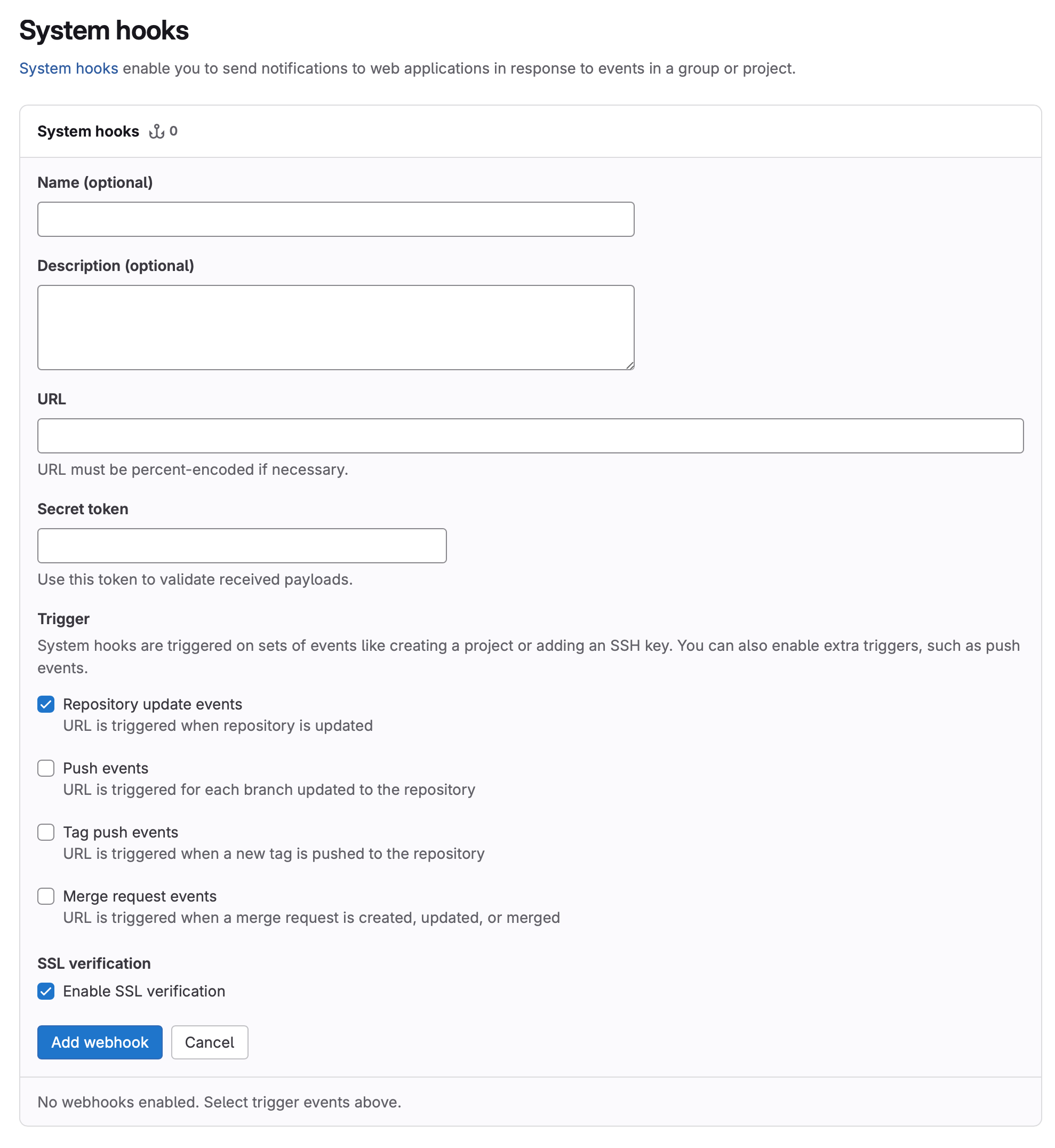
Task: Click the "Secret token" label text
Action: (83, 509)
